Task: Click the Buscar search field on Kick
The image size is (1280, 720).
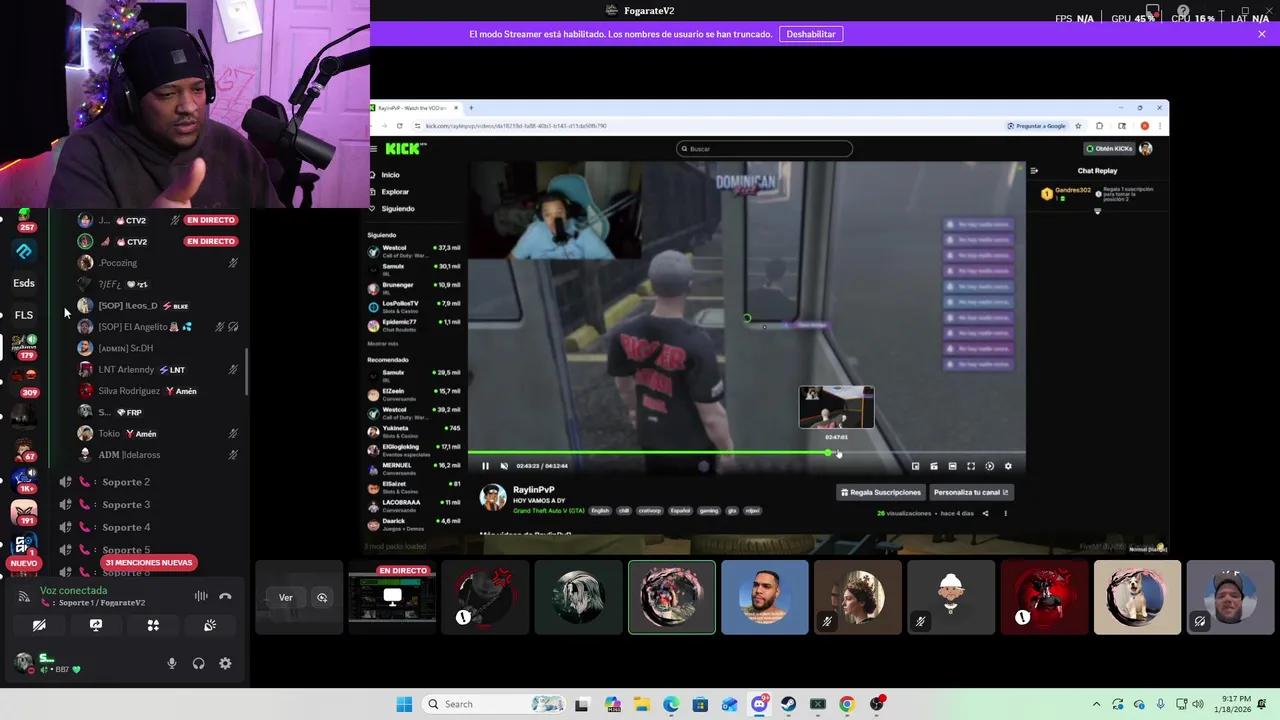Action: pos(765,149)
